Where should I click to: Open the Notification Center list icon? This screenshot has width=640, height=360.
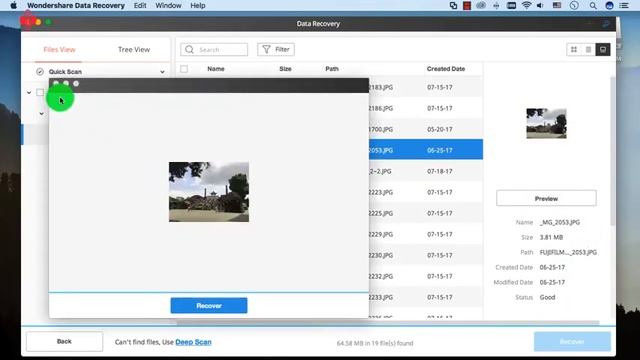pos(624,6)
